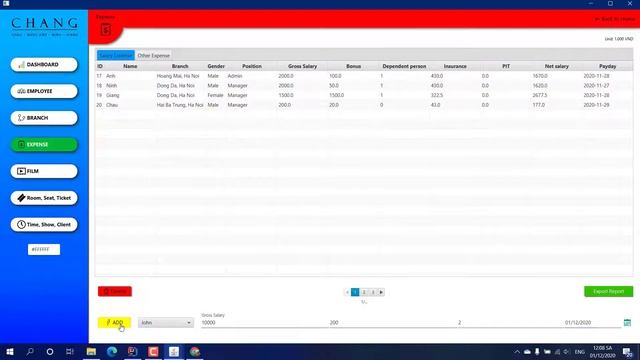Open Chrome from the taskbar
The width and height of the screenshot is (640, 360).
click(195, 352)
